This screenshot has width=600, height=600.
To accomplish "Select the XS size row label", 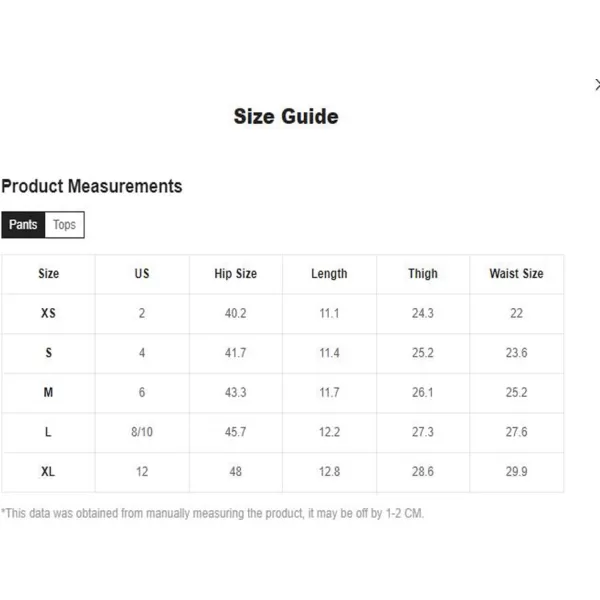I will click(48, 313).
